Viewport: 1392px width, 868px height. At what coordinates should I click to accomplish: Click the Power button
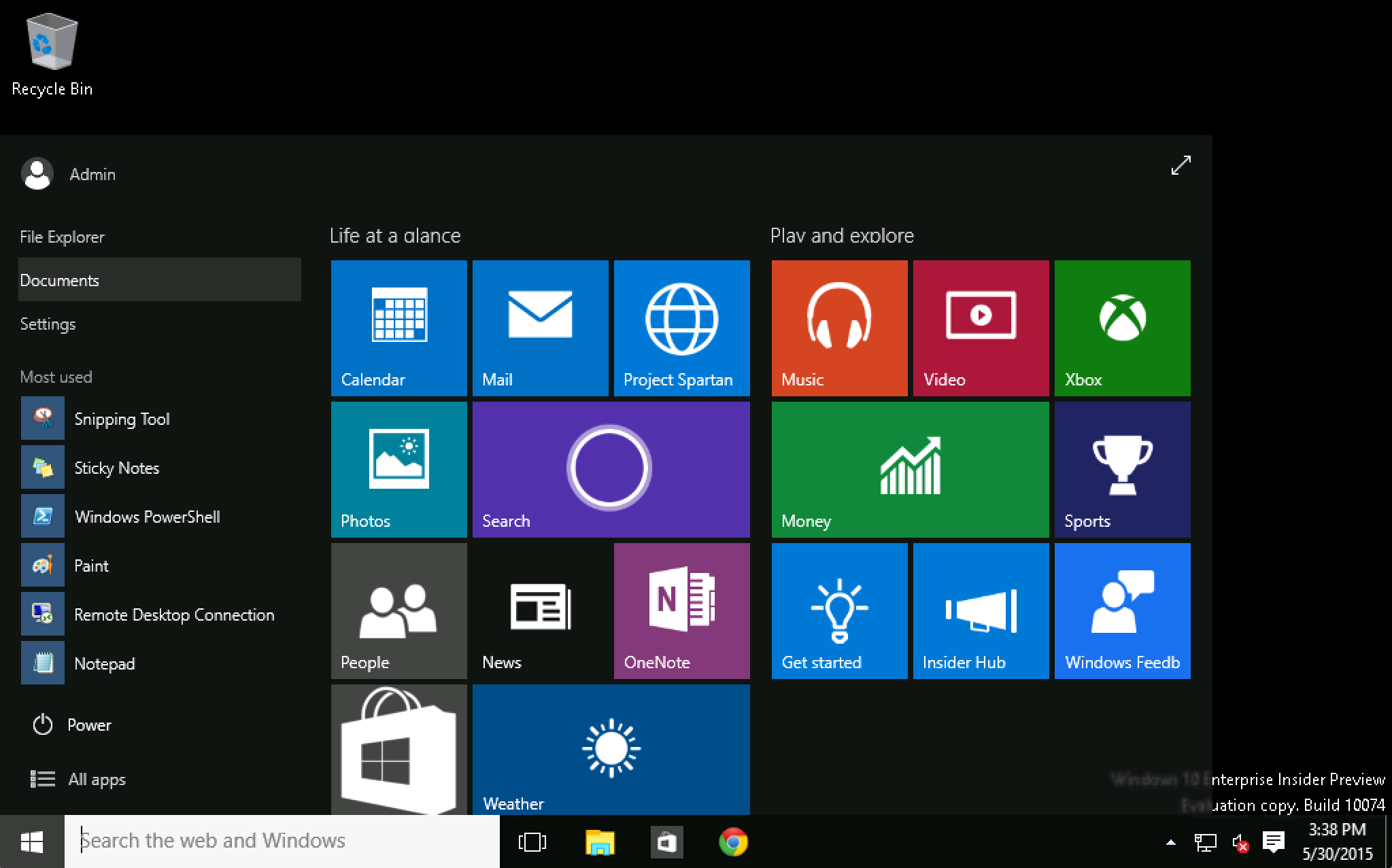(88, 725)
